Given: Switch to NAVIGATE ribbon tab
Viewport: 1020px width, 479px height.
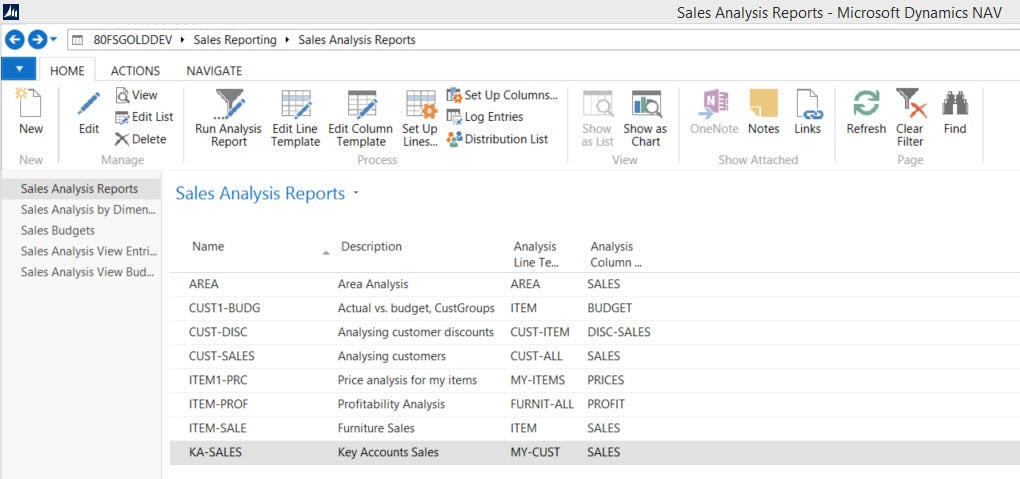Looking at the screenshot, I should point(214,70).
